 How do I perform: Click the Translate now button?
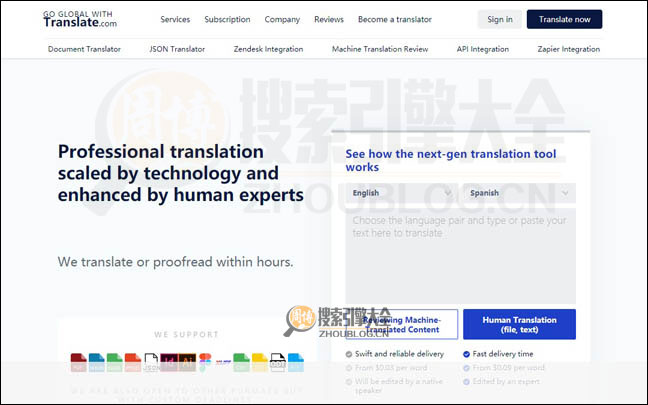[565, 19]
